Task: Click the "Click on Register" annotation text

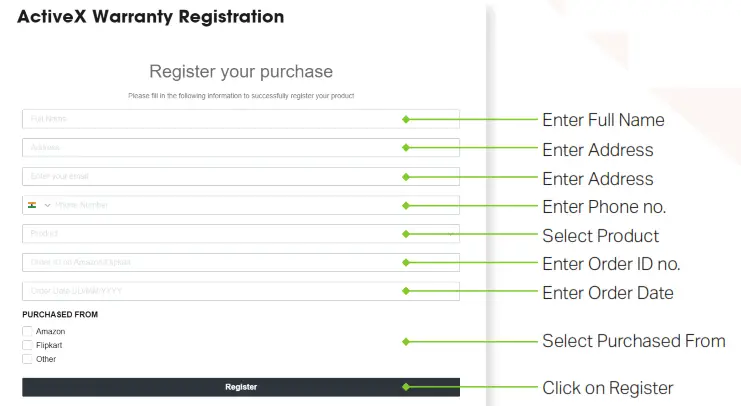Action: coord(607,388)
